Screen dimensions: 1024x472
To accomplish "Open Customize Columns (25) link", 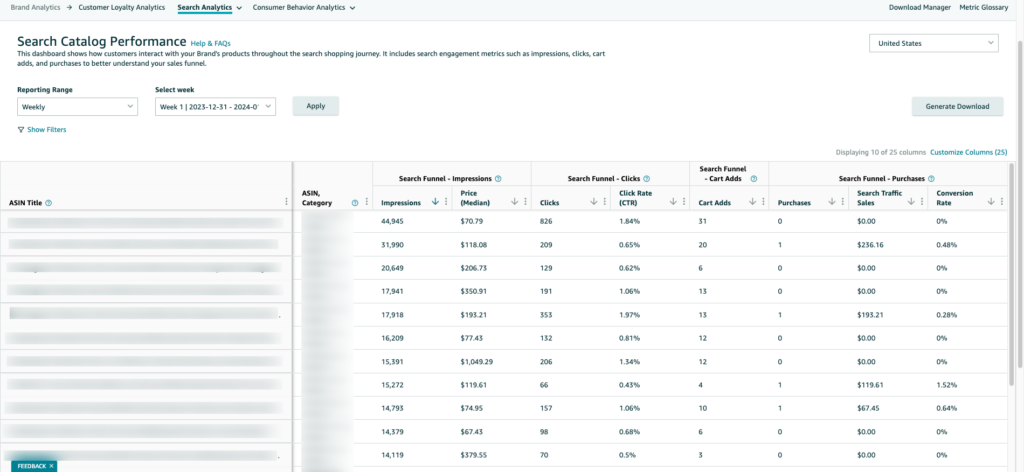I will click(x=968, y=152).
